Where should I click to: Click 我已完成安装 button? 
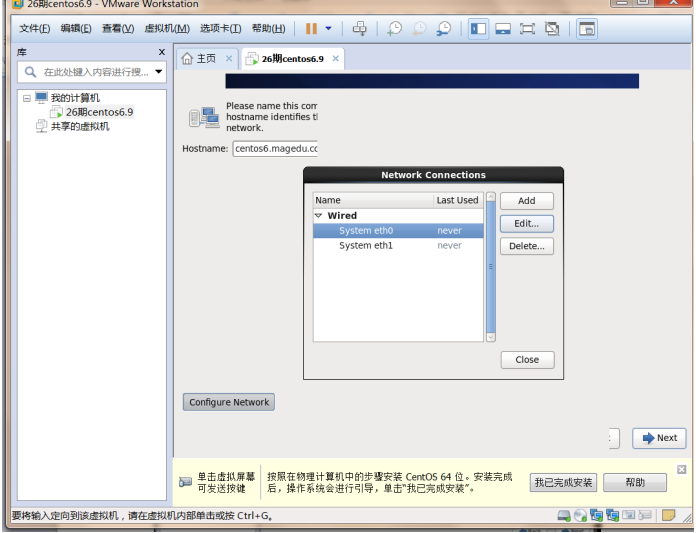[x=563, y=482]
